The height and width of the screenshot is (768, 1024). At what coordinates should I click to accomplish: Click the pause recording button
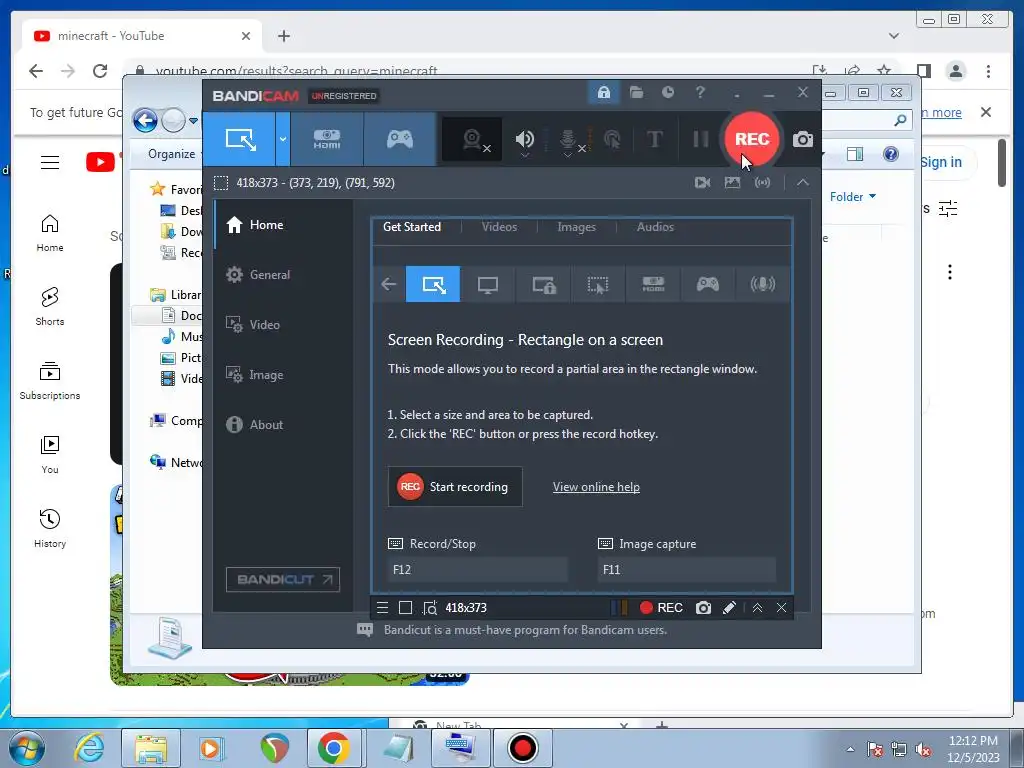pos(700,139)
